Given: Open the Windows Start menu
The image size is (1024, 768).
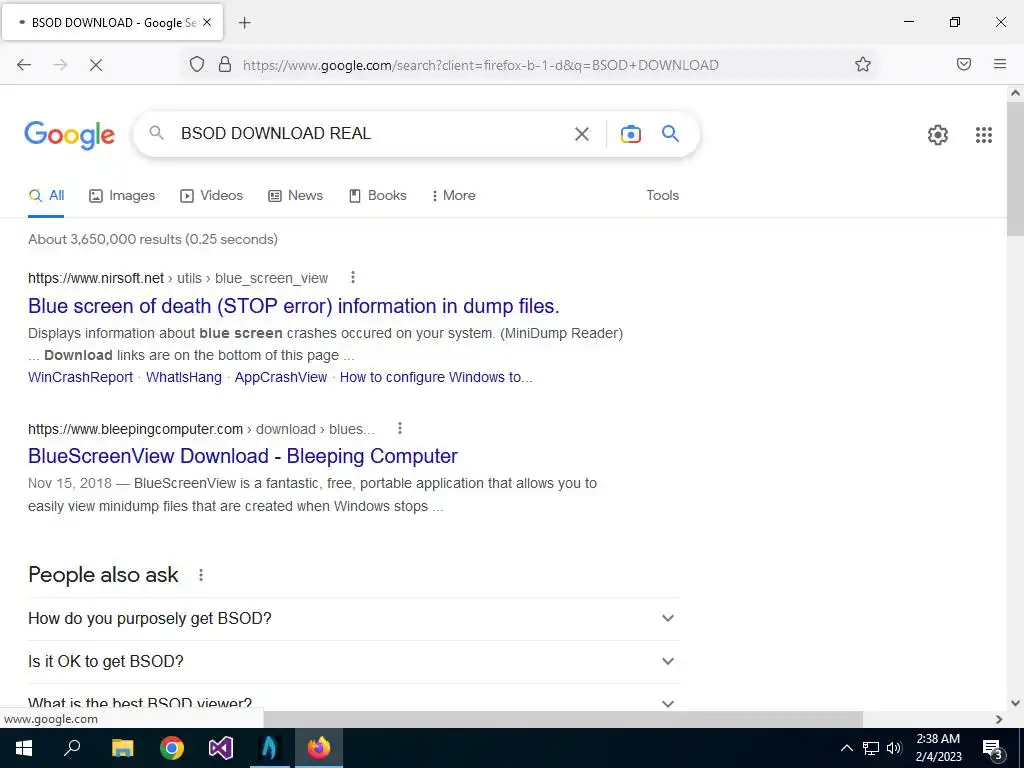Looking at the screenshot, I should coord(24,748).
